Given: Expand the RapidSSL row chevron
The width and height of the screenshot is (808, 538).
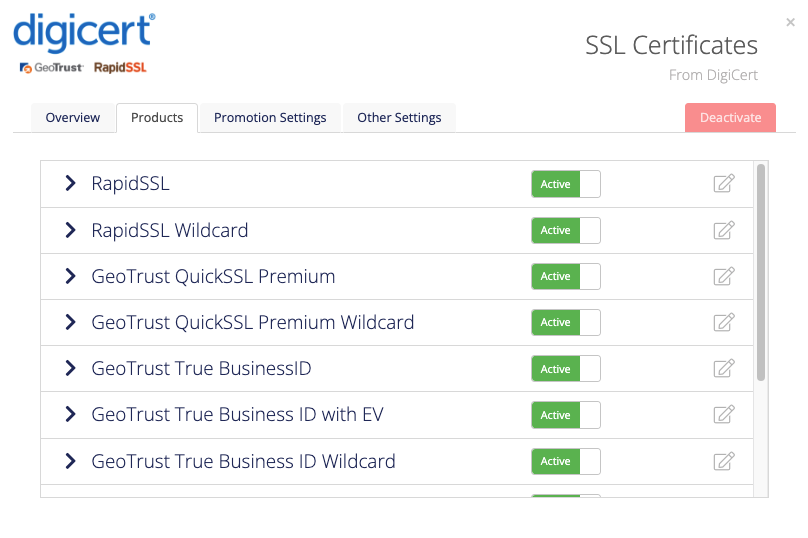Looking at the screenshot, I should (x=71, y=183).
